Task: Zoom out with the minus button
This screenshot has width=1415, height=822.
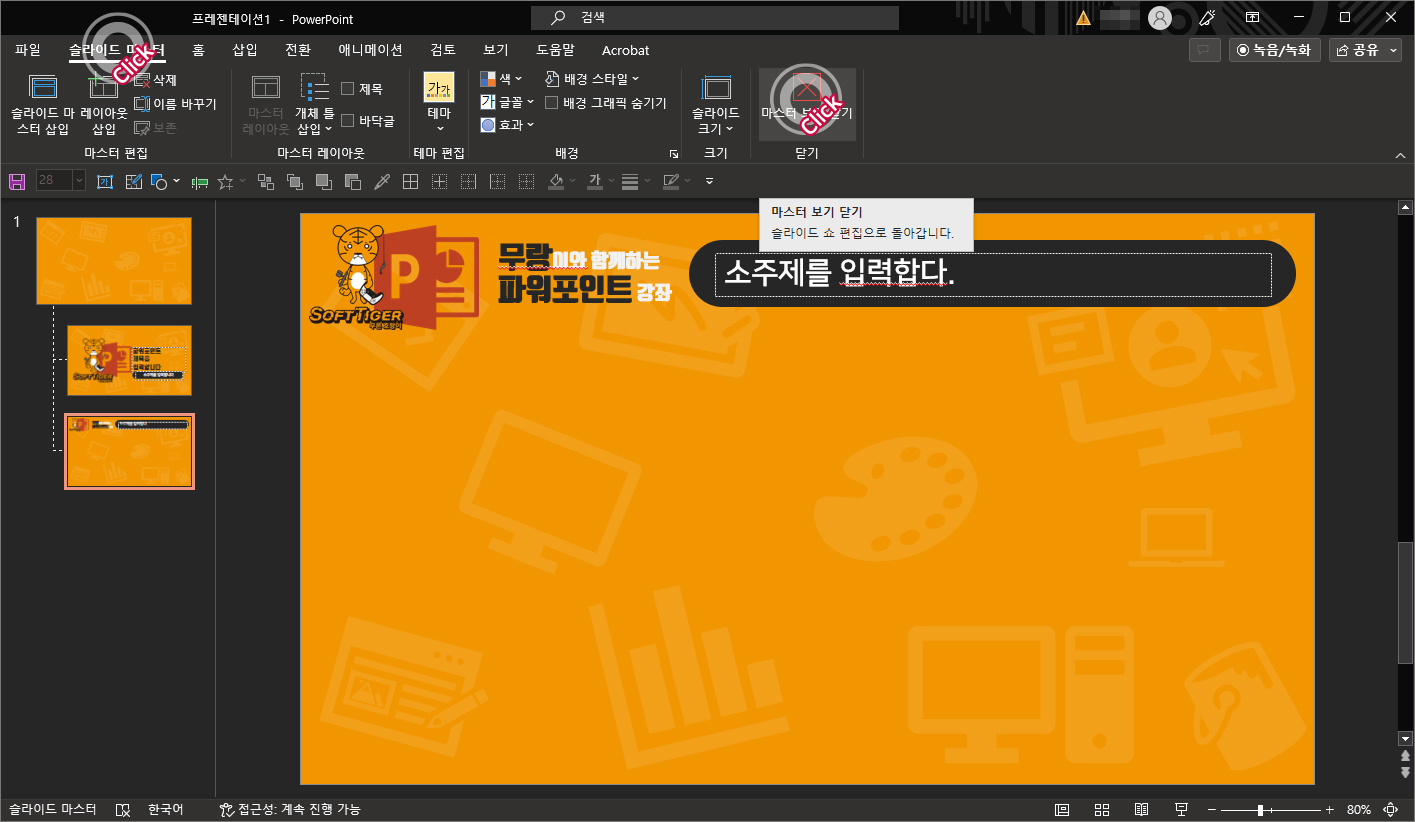Action: click(x=1212, y=809)
